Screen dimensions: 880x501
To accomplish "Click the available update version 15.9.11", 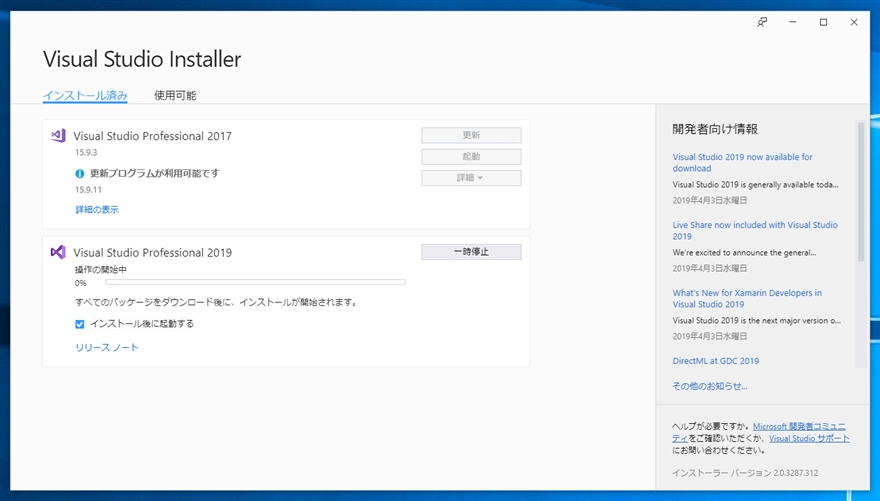I will click(x=88, y=190).
